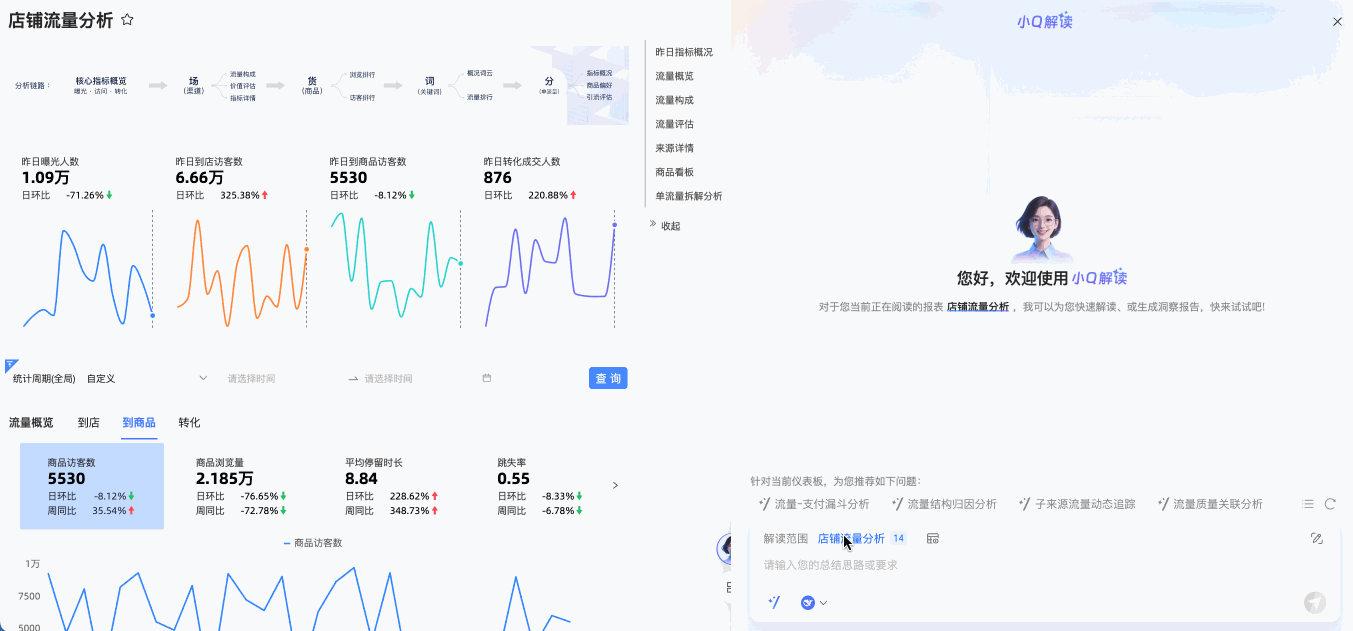
Task: Jump to 单流量拆解分析 in the outline
Action: [688, 196]
